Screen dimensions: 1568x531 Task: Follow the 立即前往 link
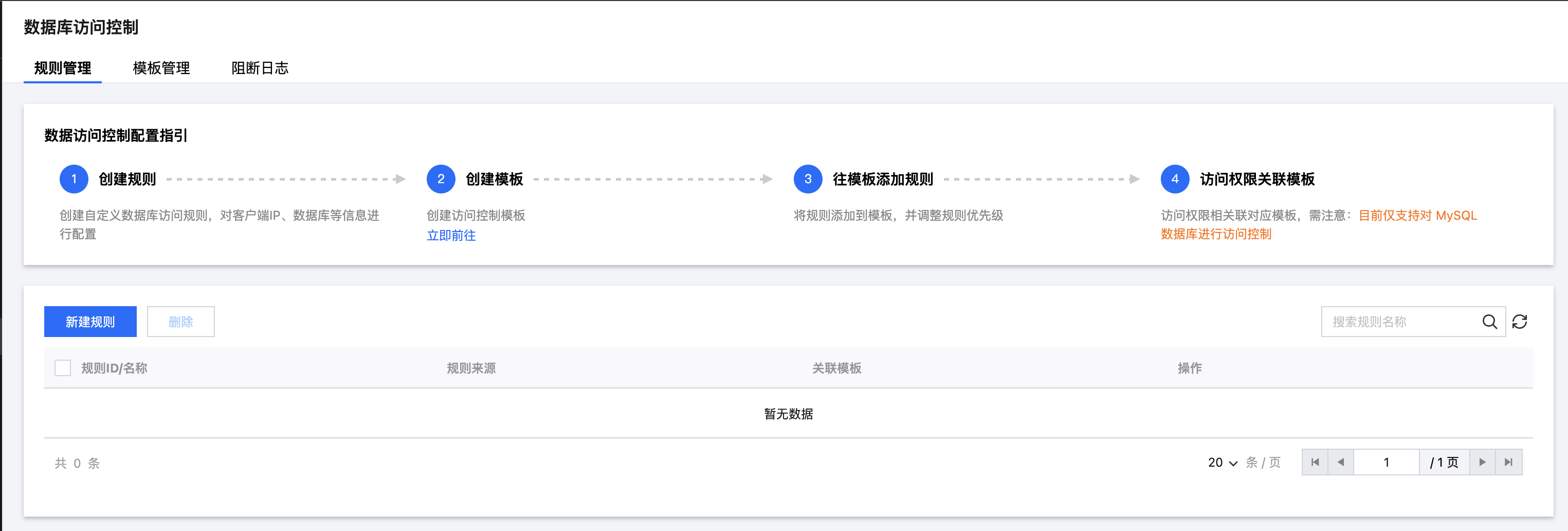451,236
